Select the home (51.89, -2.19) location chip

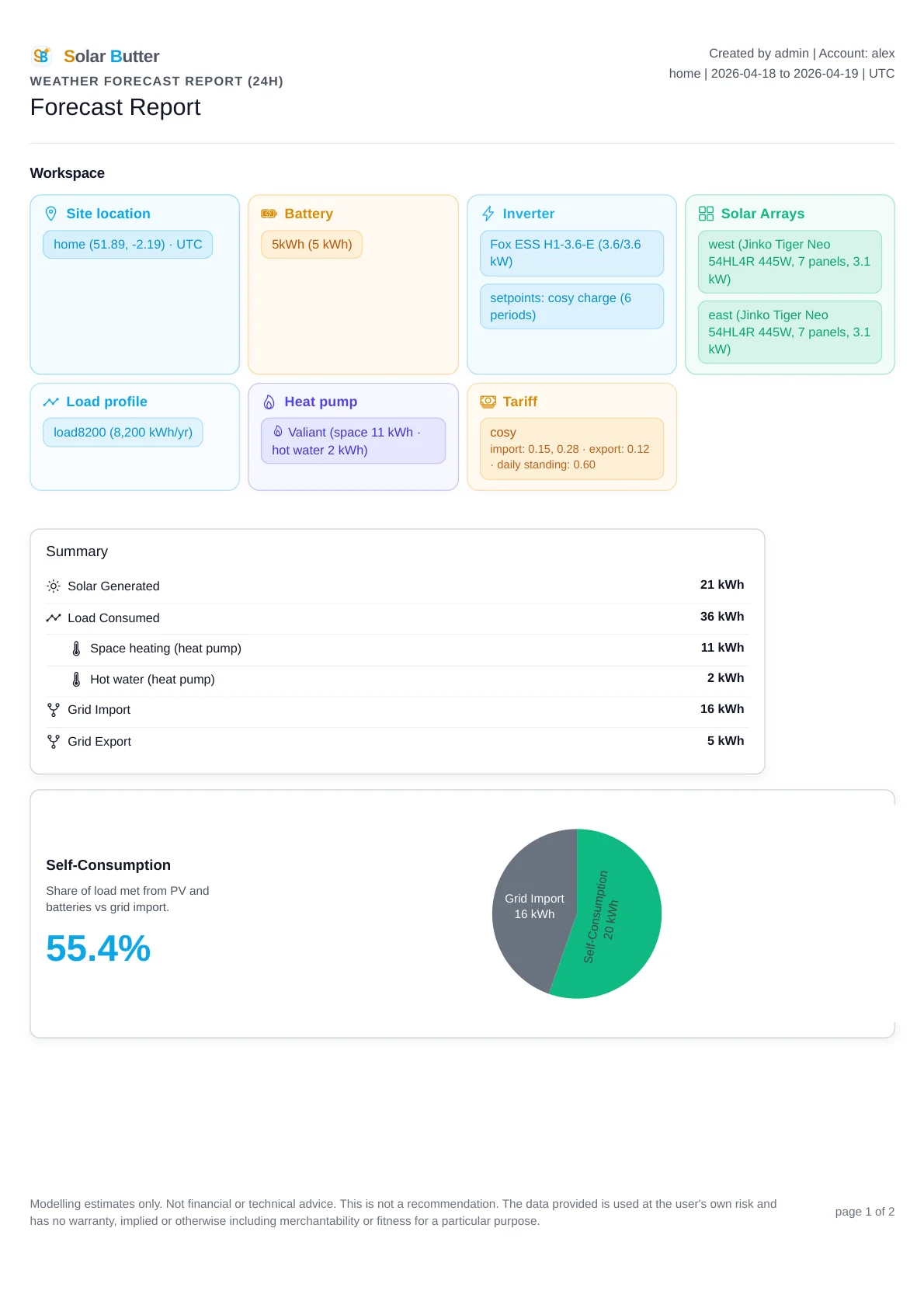pos(127,245)
